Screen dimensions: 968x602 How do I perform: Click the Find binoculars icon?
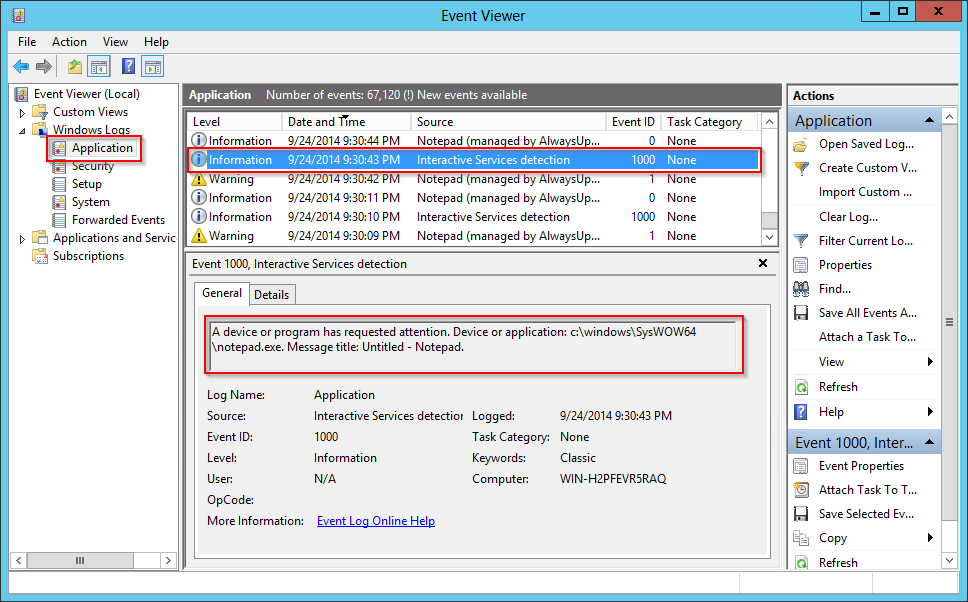click(801, 289)
